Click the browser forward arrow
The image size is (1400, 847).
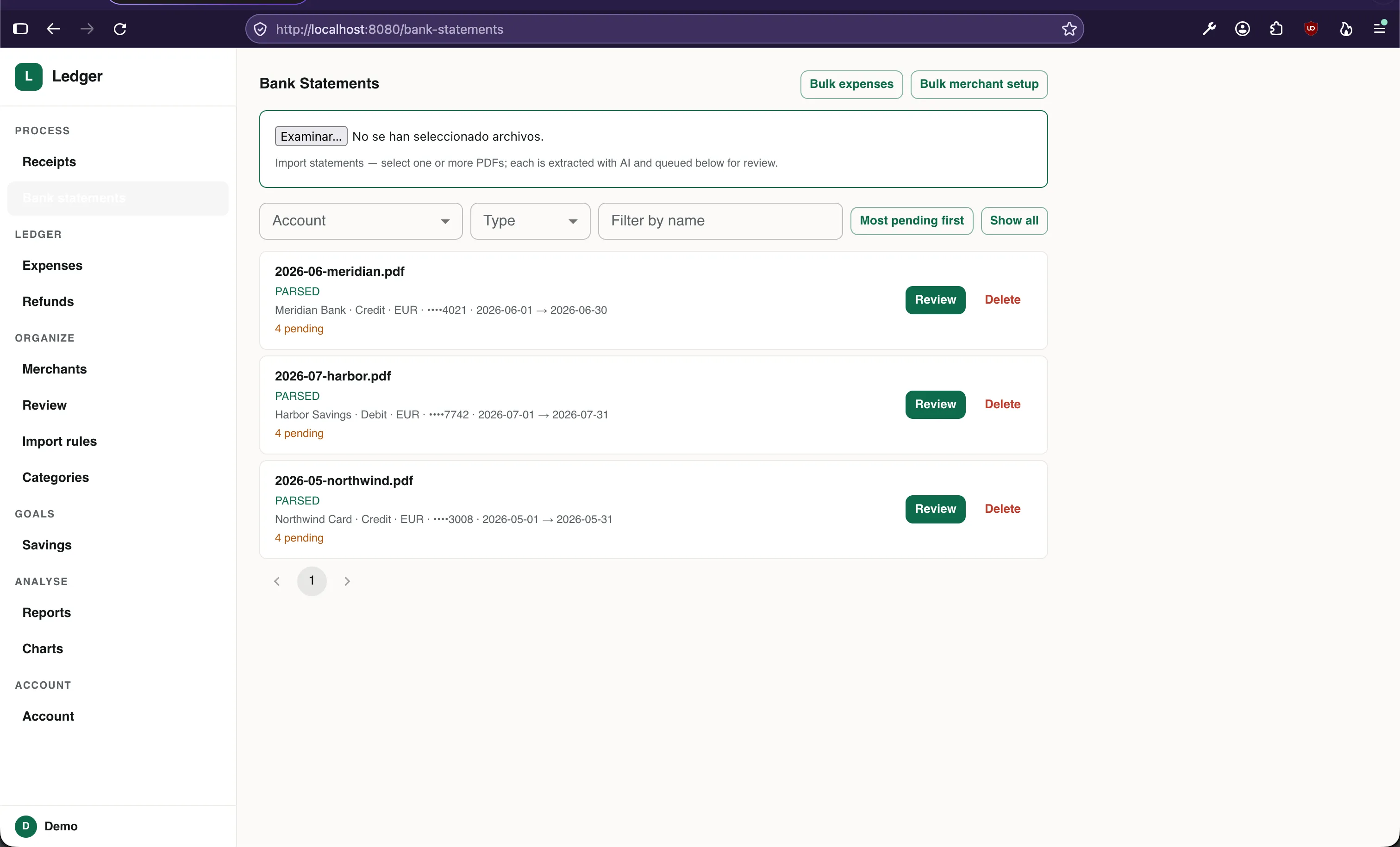[87, 29]
